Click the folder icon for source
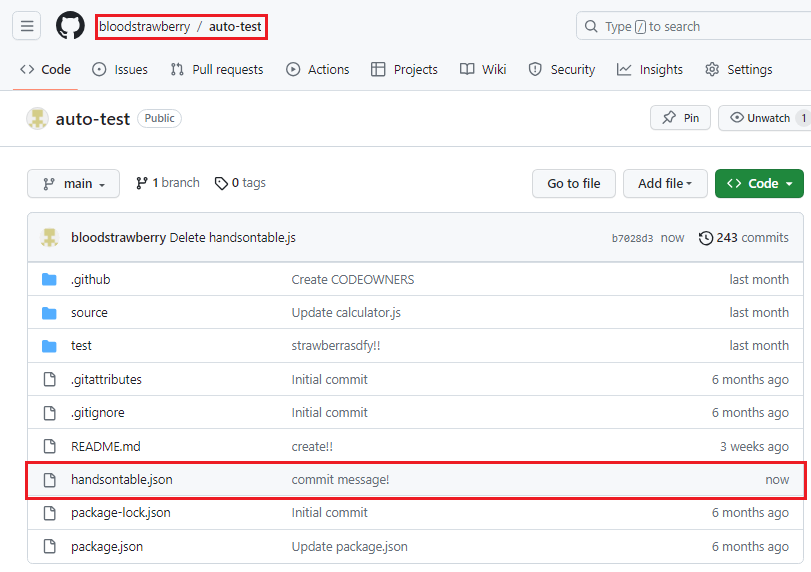 click(x=49, y=313)
